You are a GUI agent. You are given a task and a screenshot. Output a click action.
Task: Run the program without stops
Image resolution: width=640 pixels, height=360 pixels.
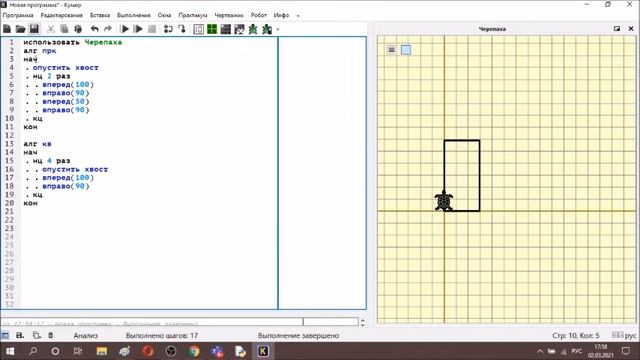point(138,29)
